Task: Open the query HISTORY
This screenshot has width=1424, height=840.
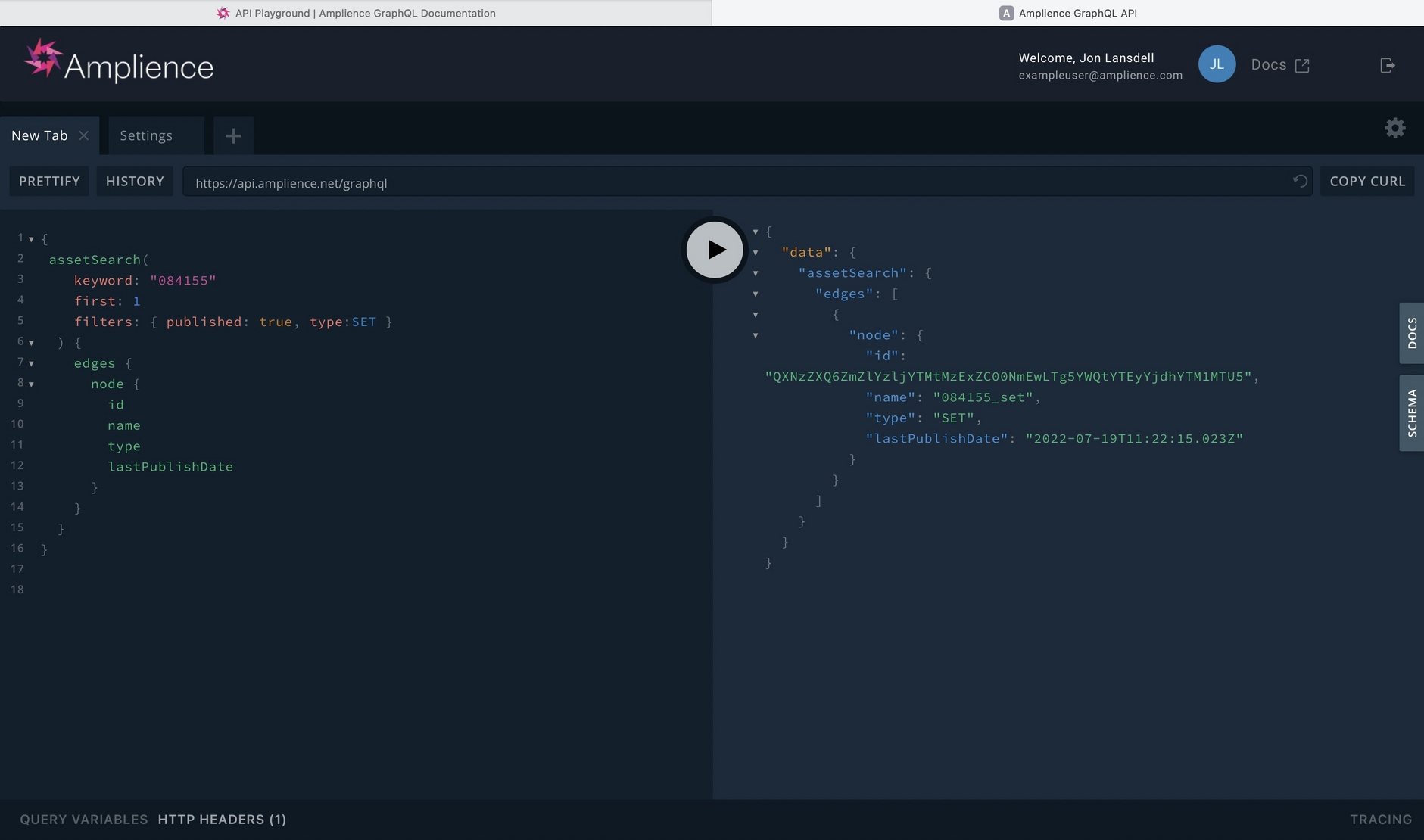Action: click(x=135, y=182)
